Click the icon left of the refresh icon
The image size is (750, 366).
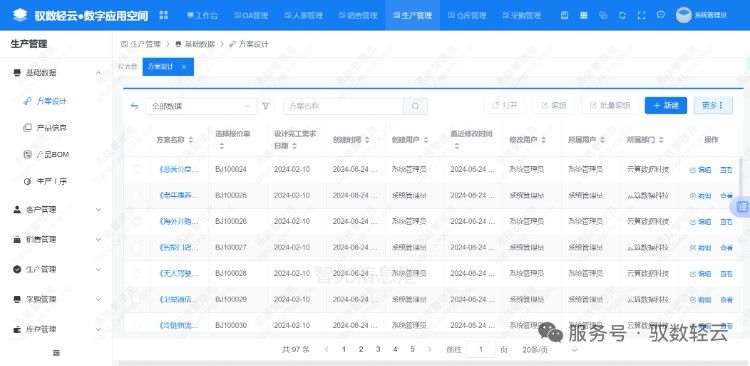pyautogui.click(x=603, y=15)
